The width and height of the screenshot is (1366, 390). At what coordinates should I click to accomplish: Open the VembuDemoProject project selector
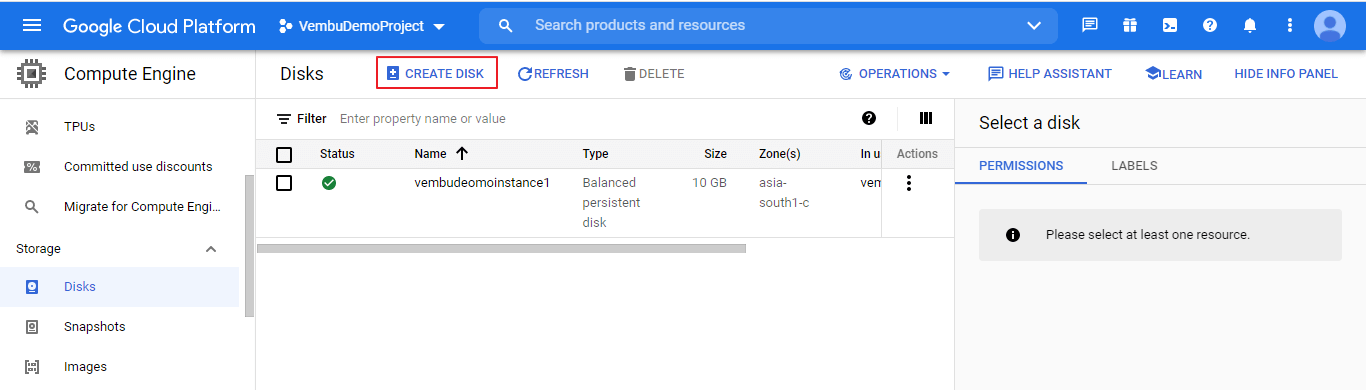point(363,26)
